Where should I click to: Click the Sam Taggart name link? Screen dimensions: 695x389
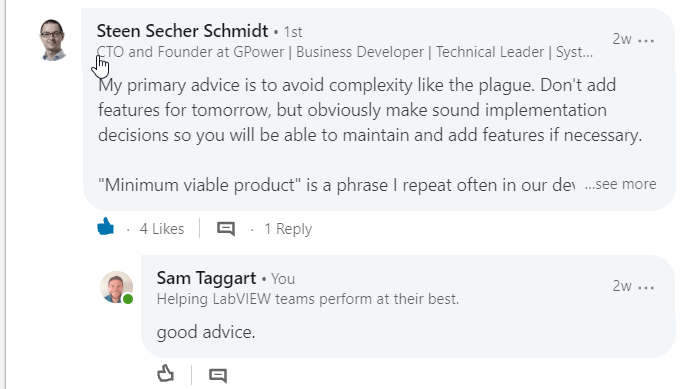(206, 278)
